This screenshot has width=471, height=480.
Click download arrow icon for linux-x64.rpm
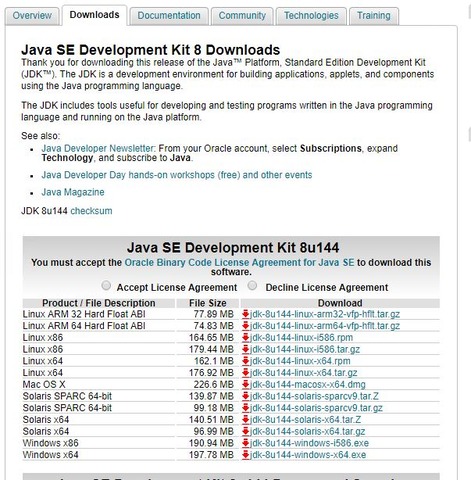[246, 361]
